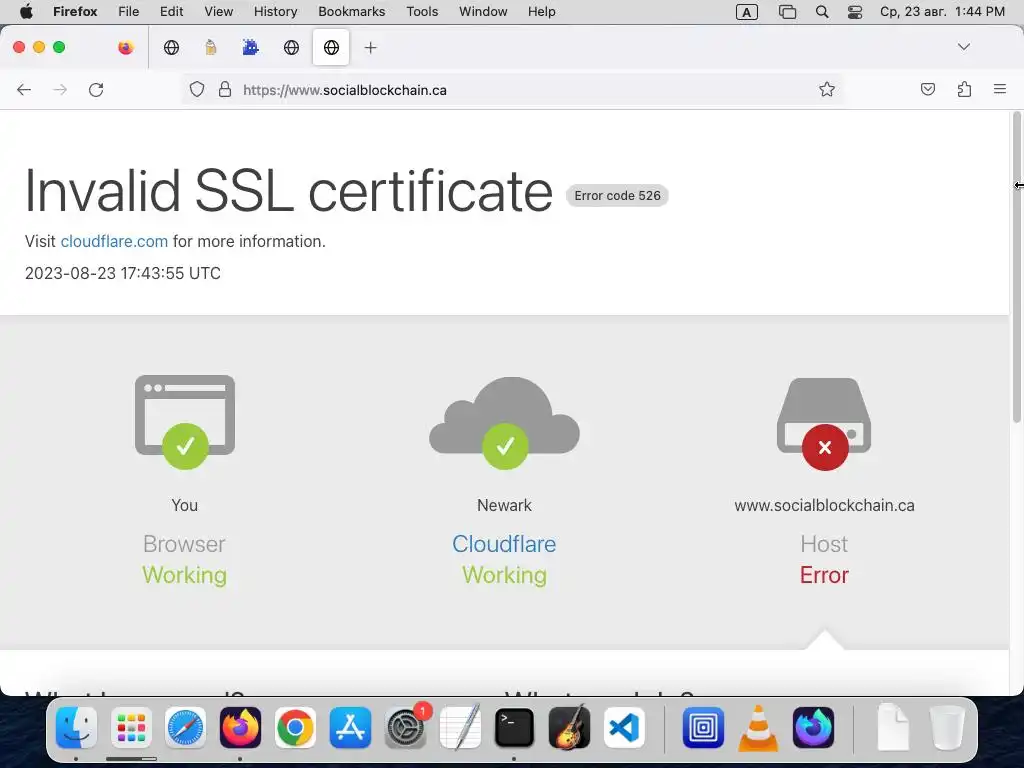This screenshot has width=1024, height=768.
Task: Save page to Pocket
Action: [x=927, y=89]
